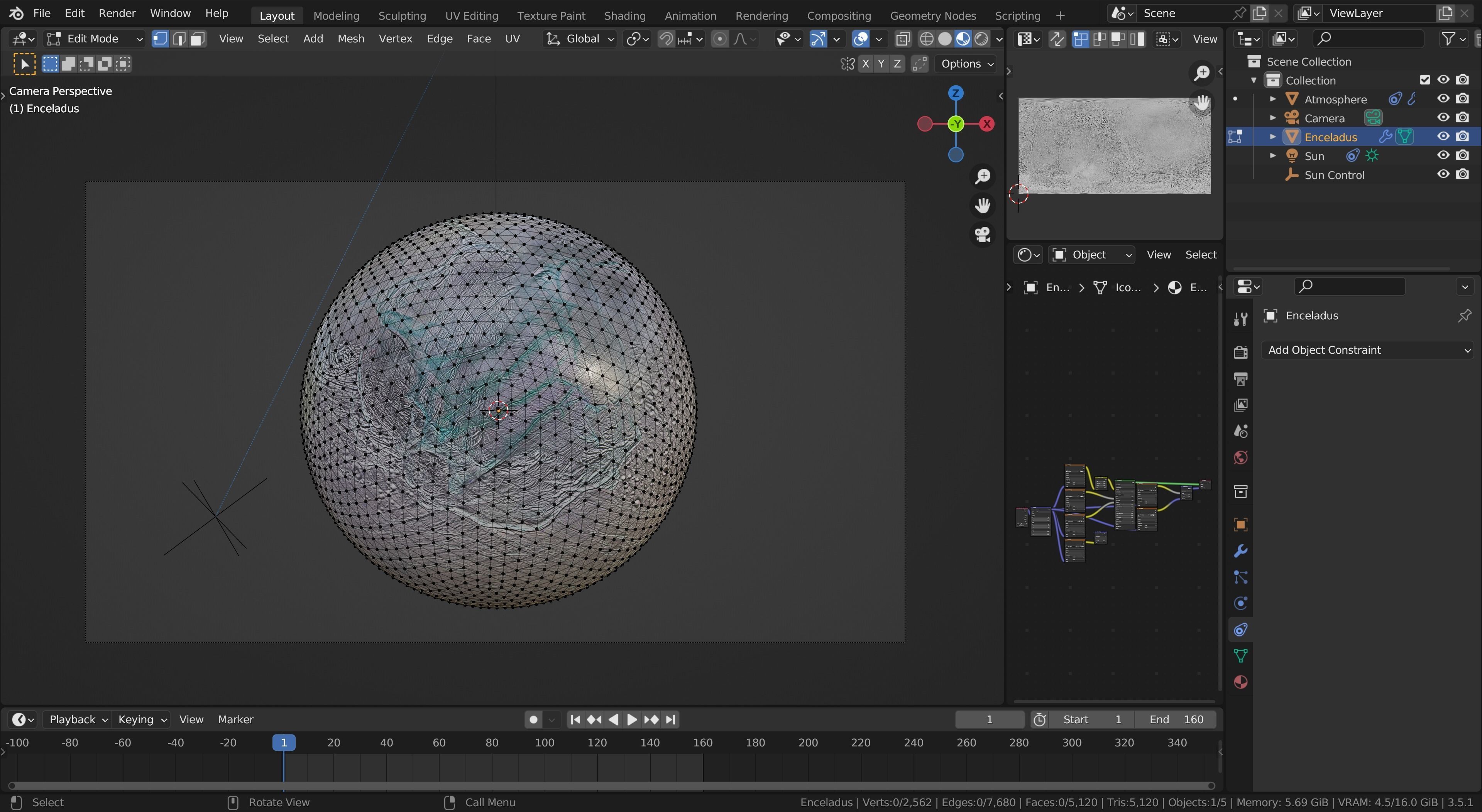The width and height of the screenshot is (1482, 812).
Task: Select vertex select mode icon
Action: coord(160,39)
